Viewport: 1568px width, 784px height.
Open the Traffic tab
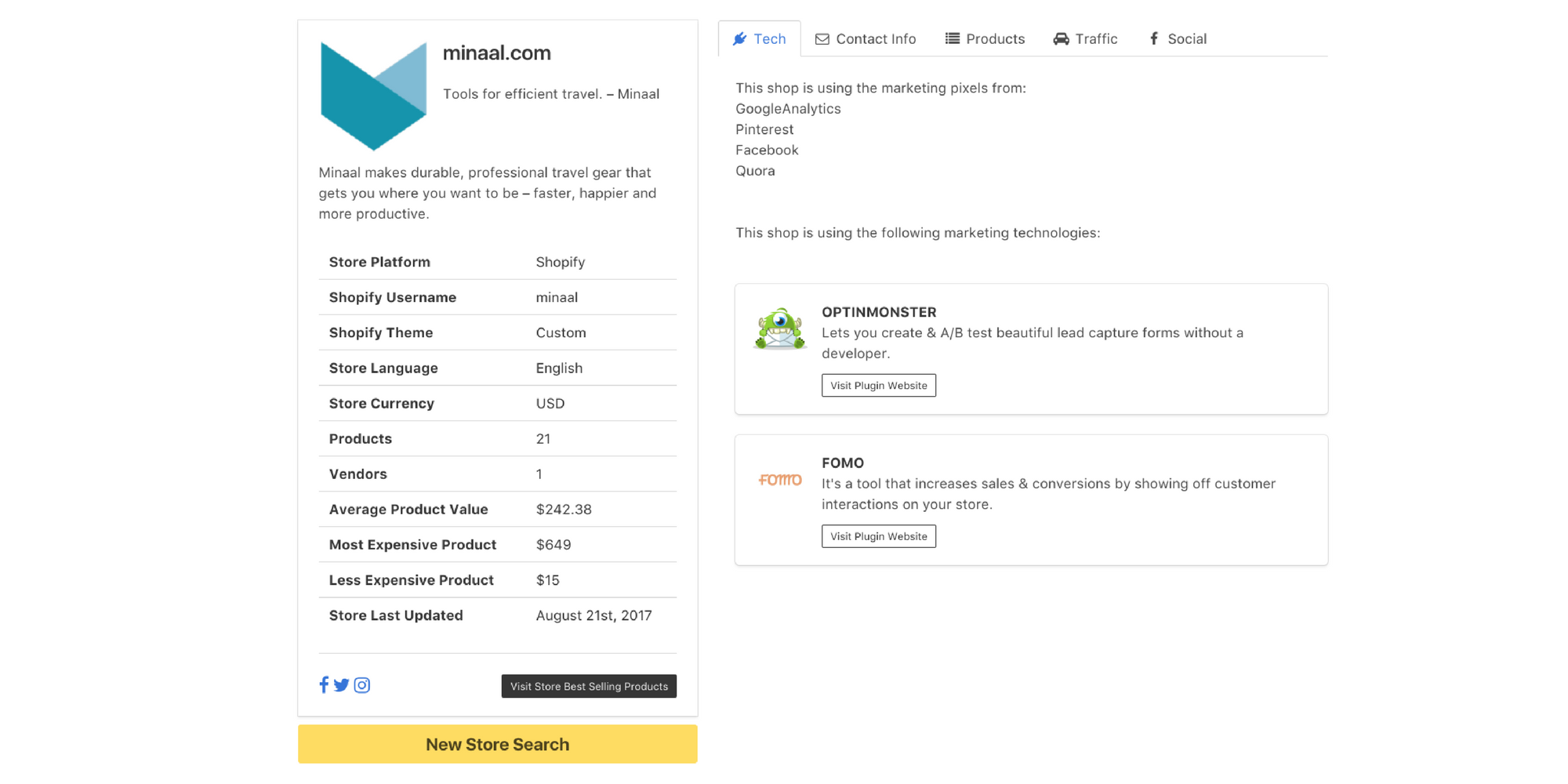click(1085, 38)
